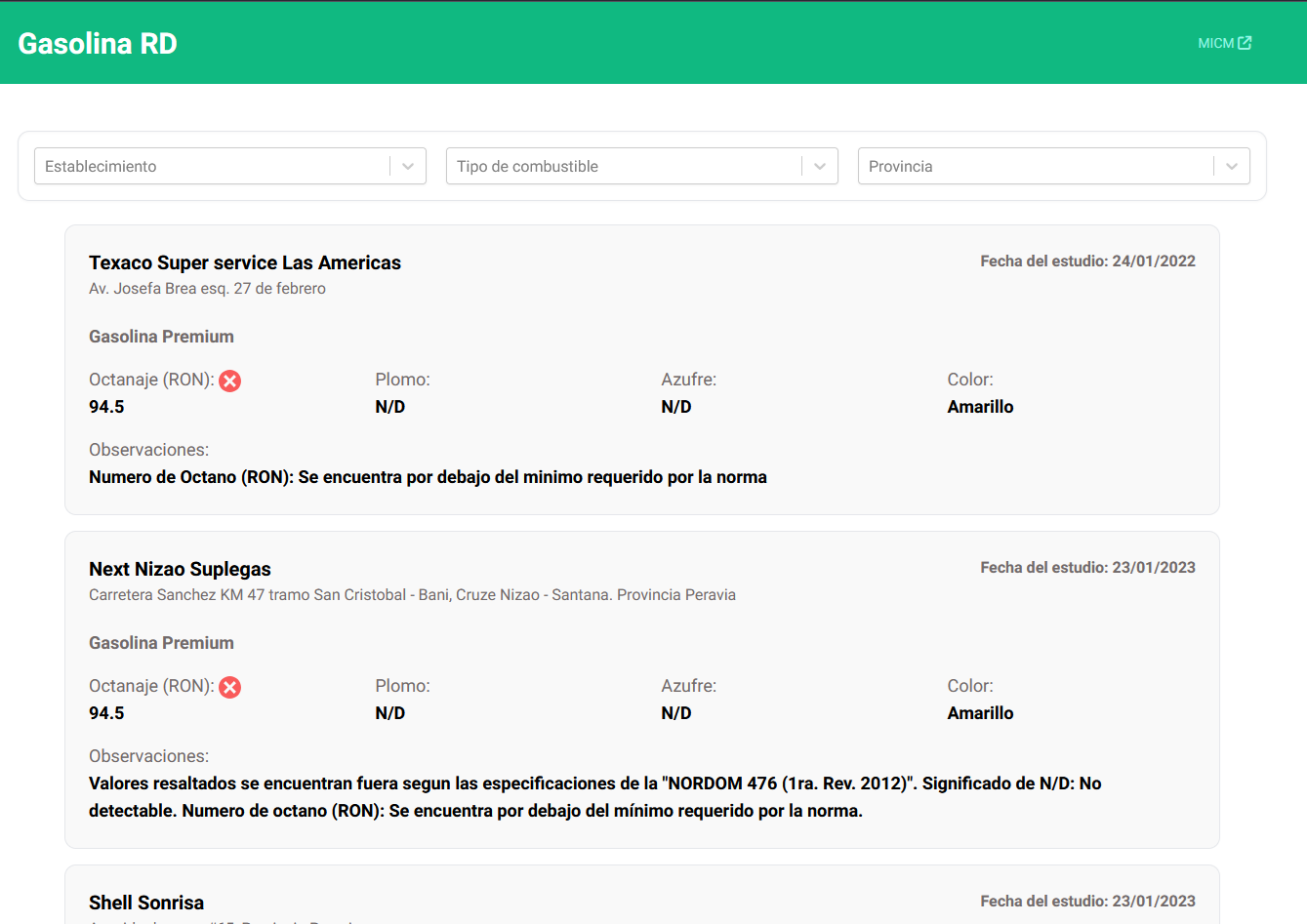
Task: Click the Azufre N/D value in Texaco card
Action: coord(676,407)
